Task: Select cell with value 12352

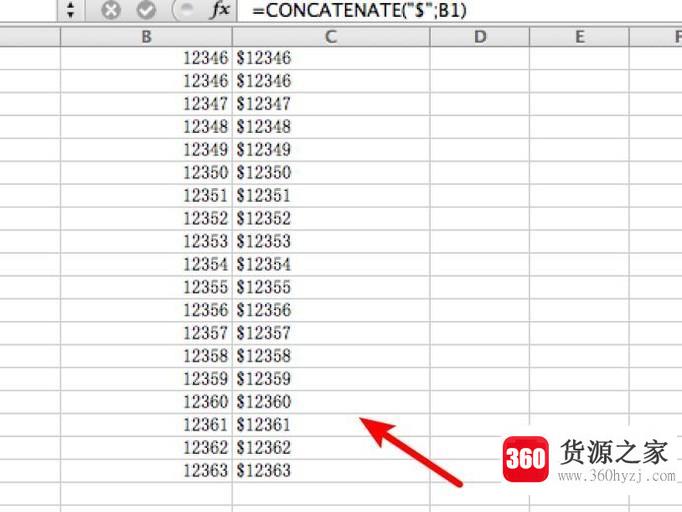Action: [x=146, y=218]
